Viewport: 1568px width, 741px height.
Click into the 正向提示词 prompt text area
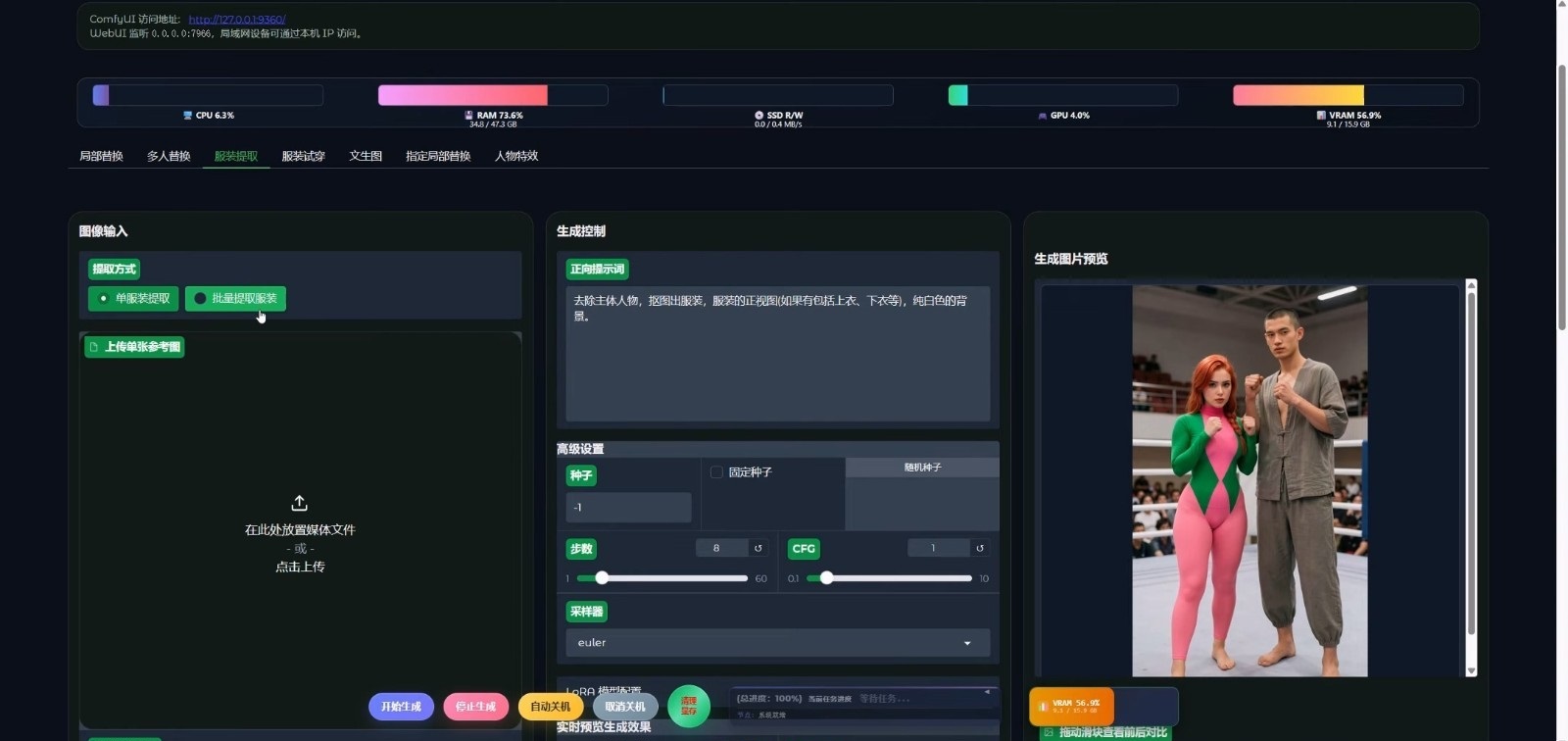click(777, 353)
